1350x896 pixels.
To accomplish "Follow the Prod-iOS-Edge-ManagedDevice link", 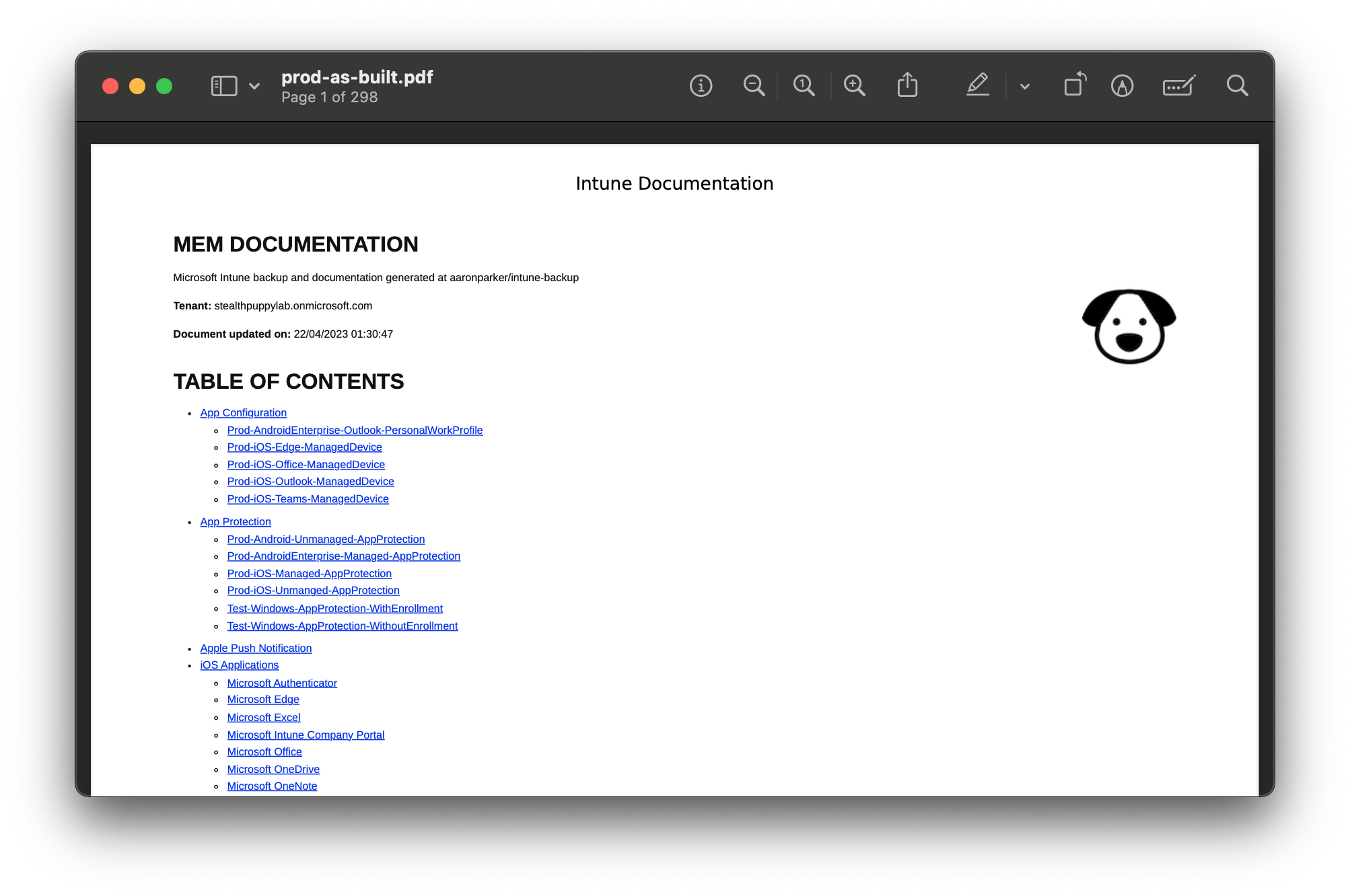I will pos(304,447).
